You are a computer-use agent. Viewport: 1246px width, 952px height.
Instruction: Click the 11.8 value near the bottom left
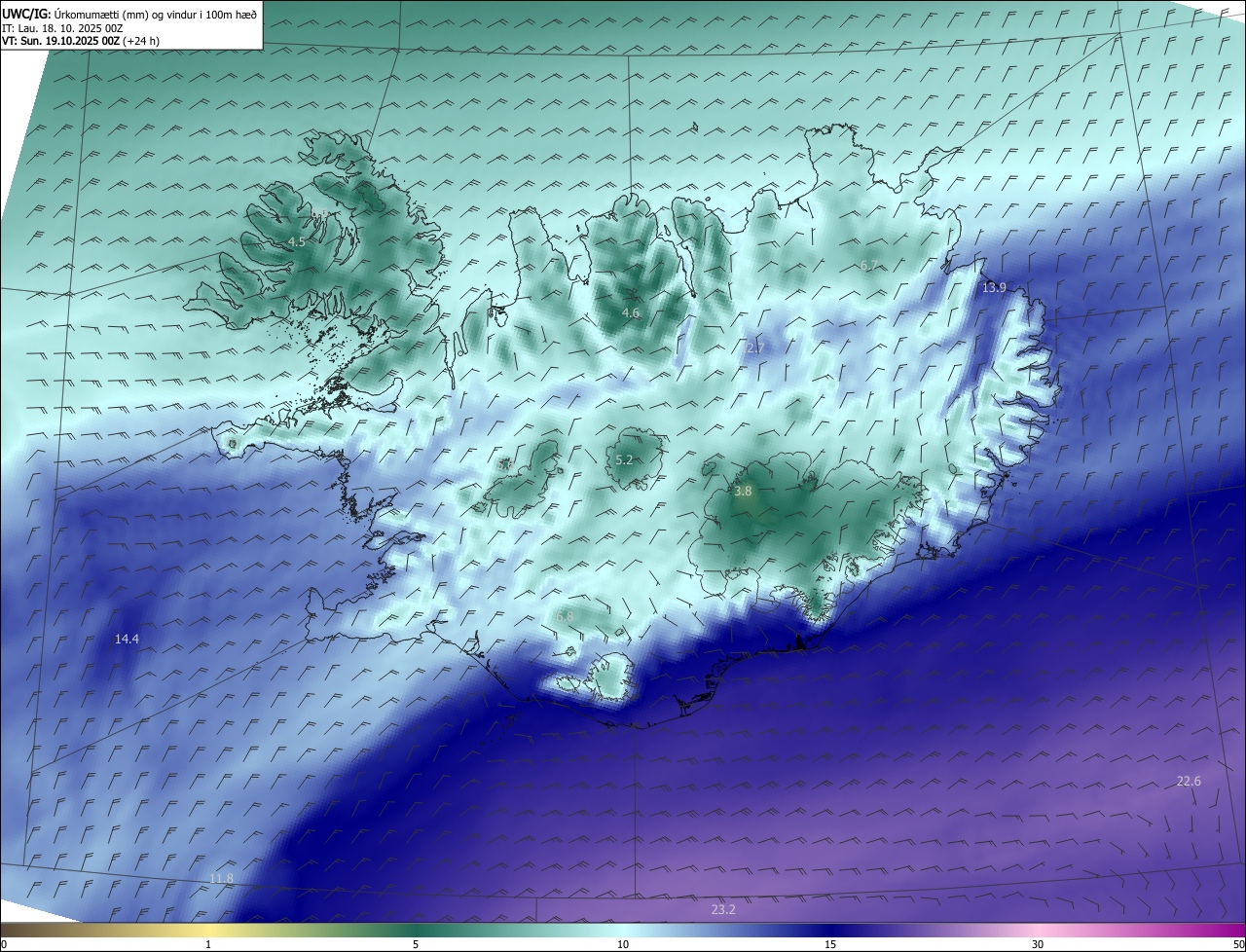tap(222, 878)
